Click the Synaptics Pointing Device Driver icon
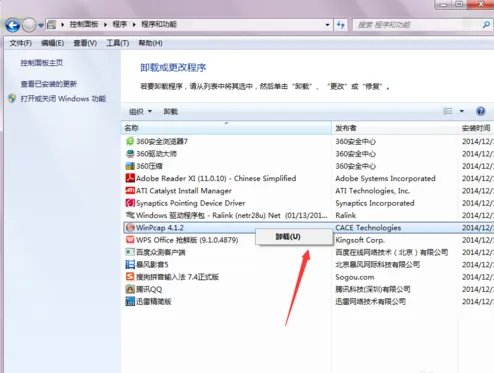Image resolution: width=494 pixels, height=373 pixels. [x=130, y=203]
